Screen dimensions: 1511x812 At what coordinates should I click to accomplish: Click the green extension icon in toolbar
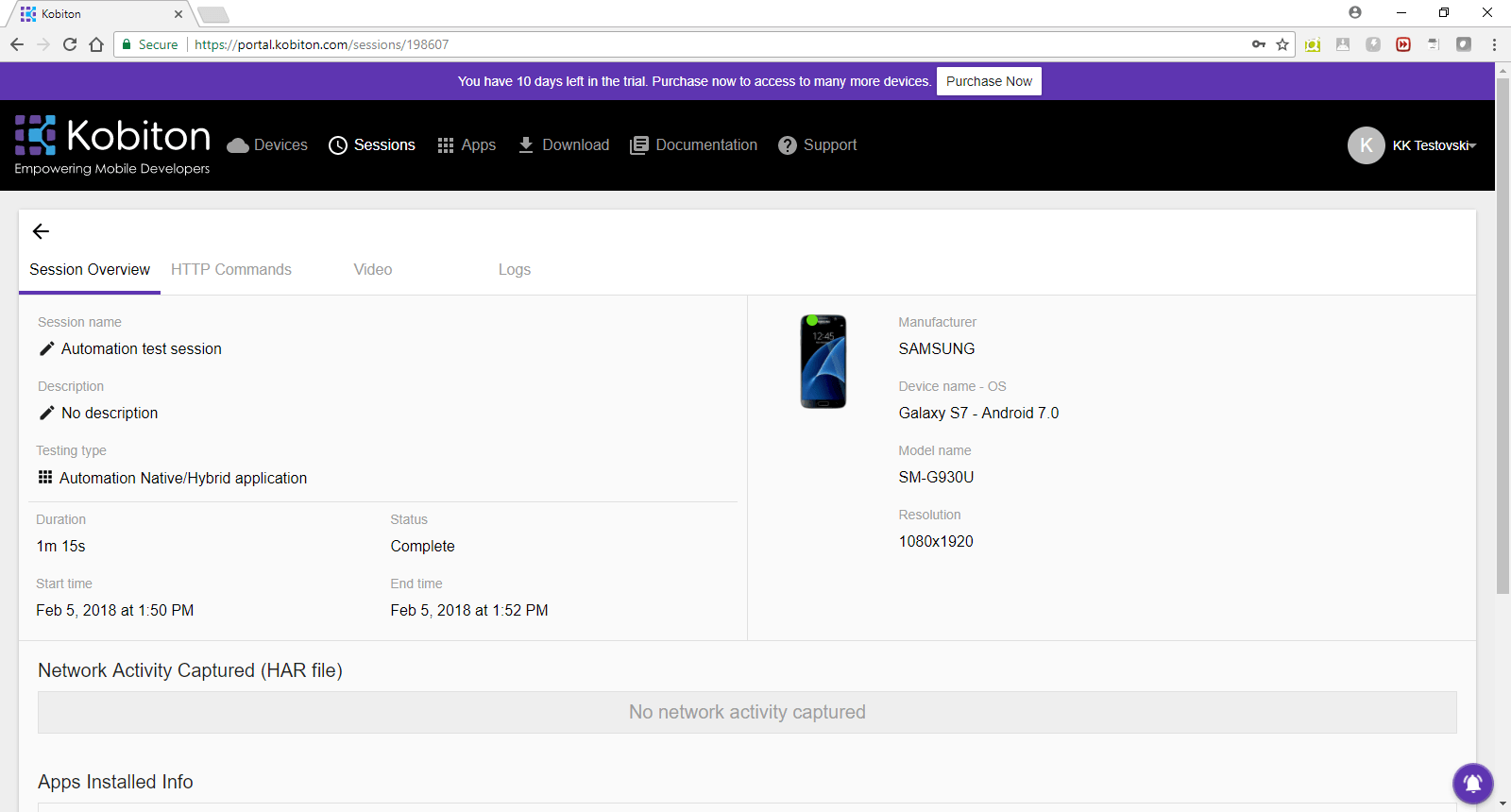1313,44
